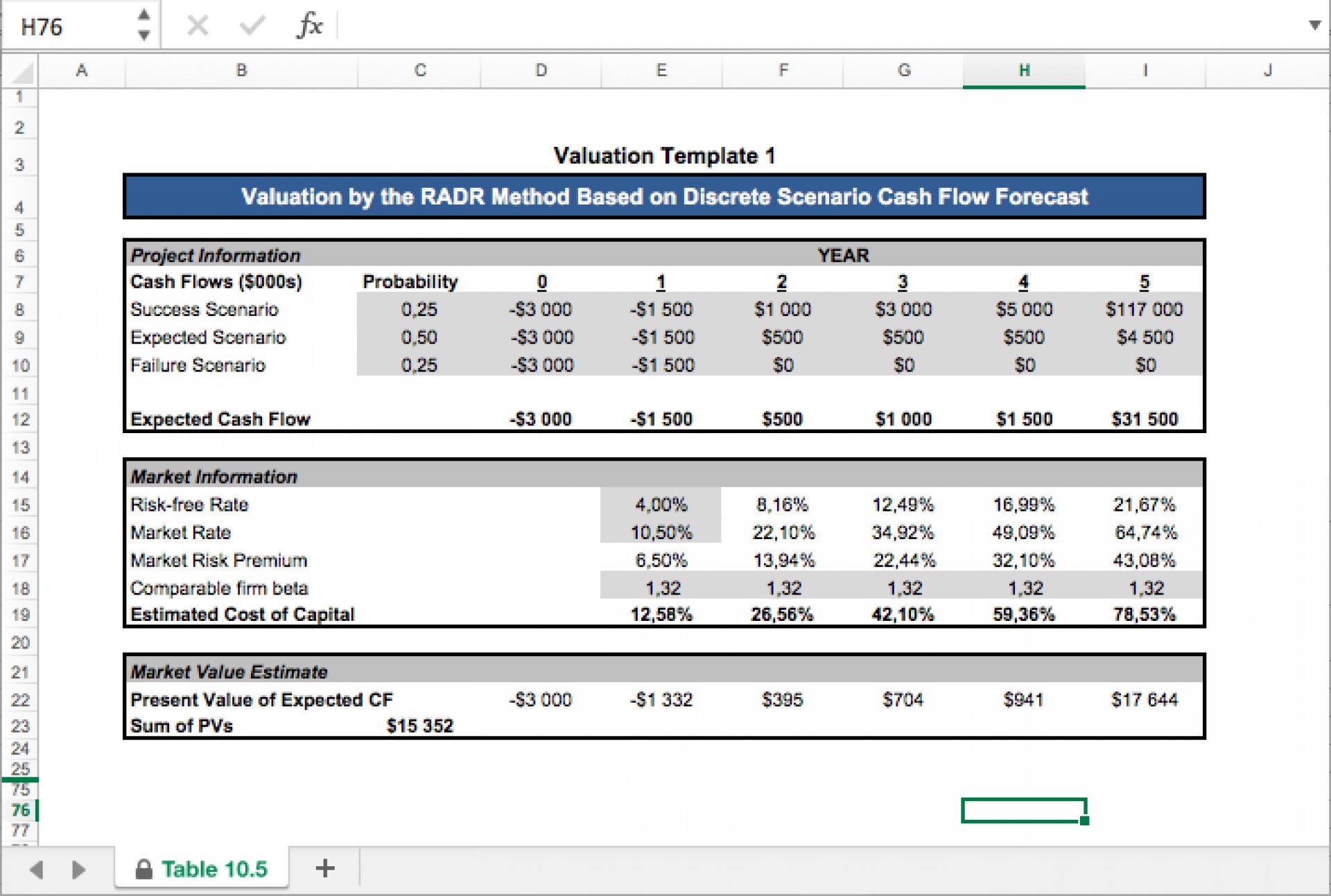Add a new sheet with plus button

pos(324,868)
